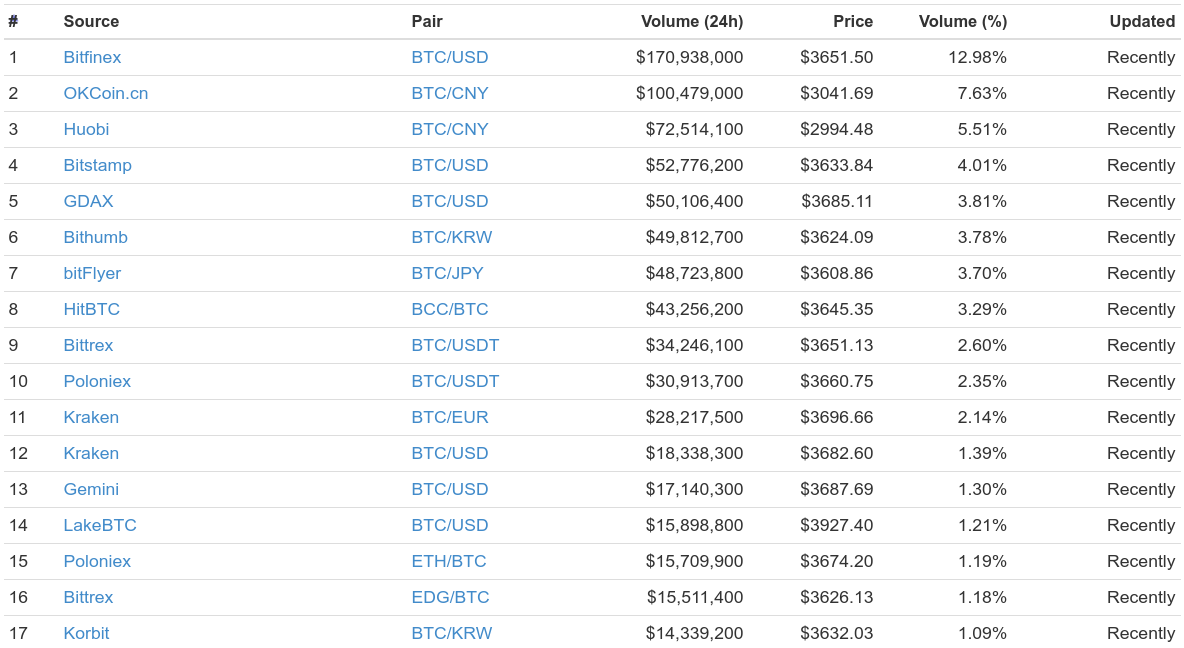Image resolution: width=1184 pixels, height=648 pixels.
Task: Open the OKCoin.cn source link
Action: click(x=106, y=94)
